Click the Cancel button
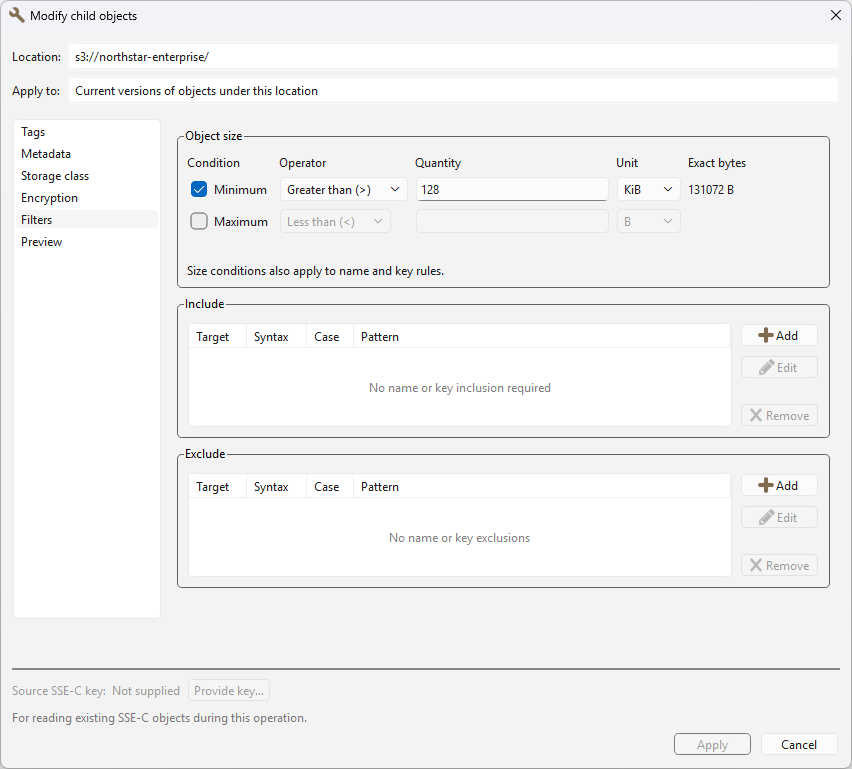Viewport: 852px width, 769px height. point(799,745)
